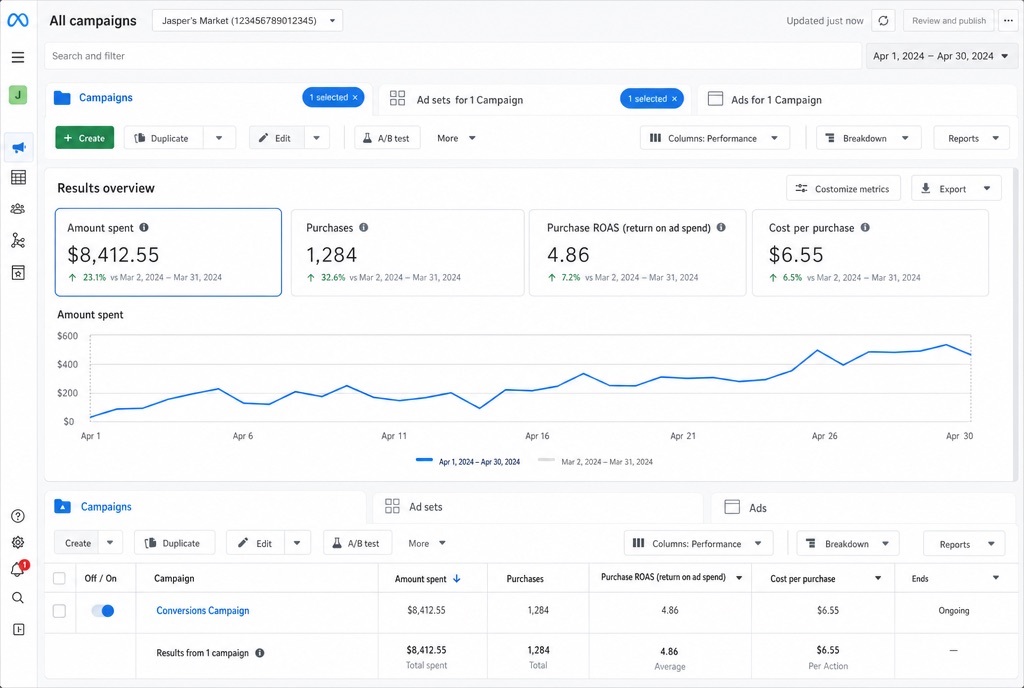
Task: Click the blue folder icon in lower Campaigns tab
Action: 63,507
